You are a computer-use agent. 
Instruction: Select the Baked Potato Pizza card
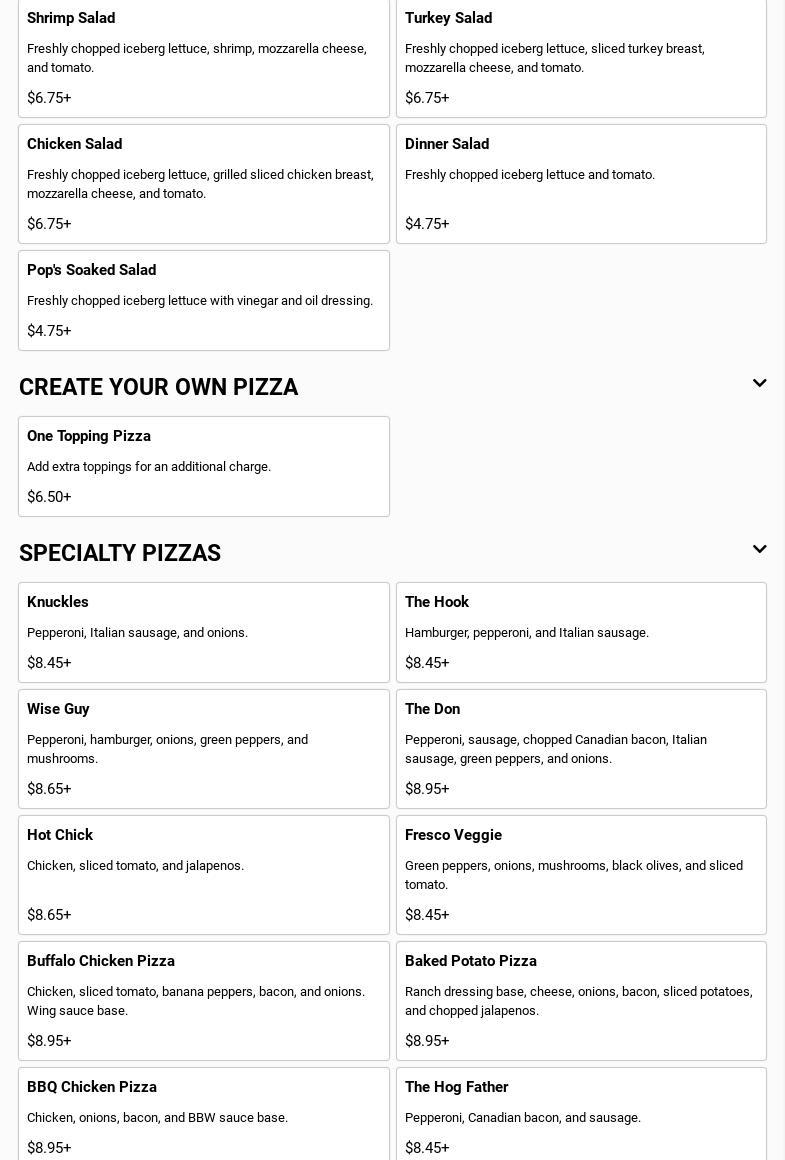point(581,1000)
